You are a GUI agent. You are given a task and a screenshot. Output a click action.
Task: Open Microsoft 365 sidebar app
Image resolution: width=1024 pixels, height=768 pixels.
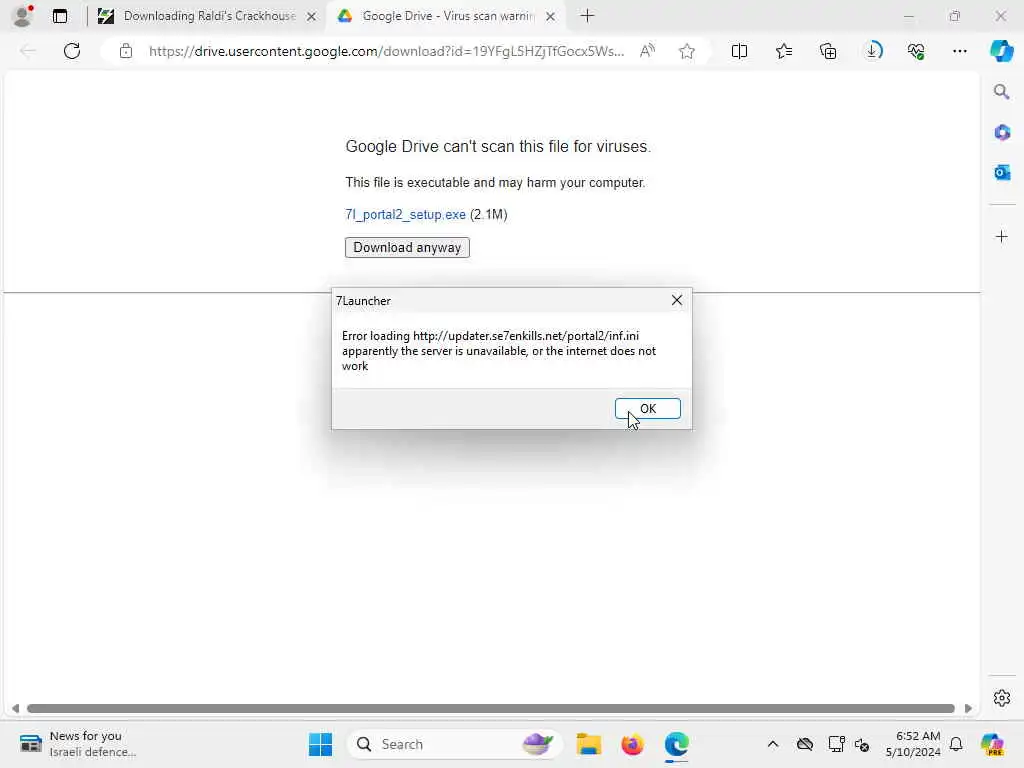(1002, 133)
